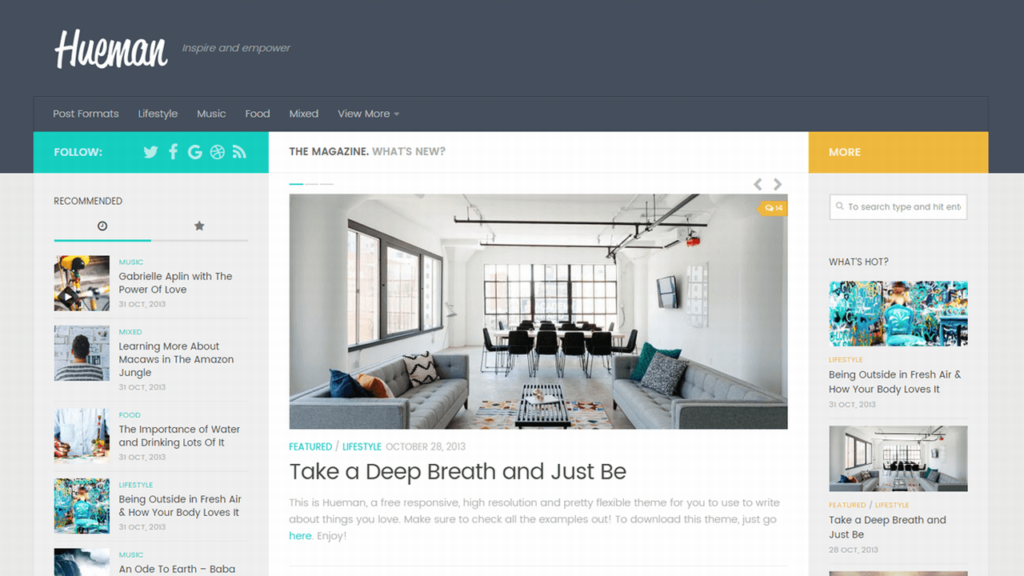The width and height of the screenshot is (1024, 576).
Task: Open the Google follow icon
Action: coord(195,152)
